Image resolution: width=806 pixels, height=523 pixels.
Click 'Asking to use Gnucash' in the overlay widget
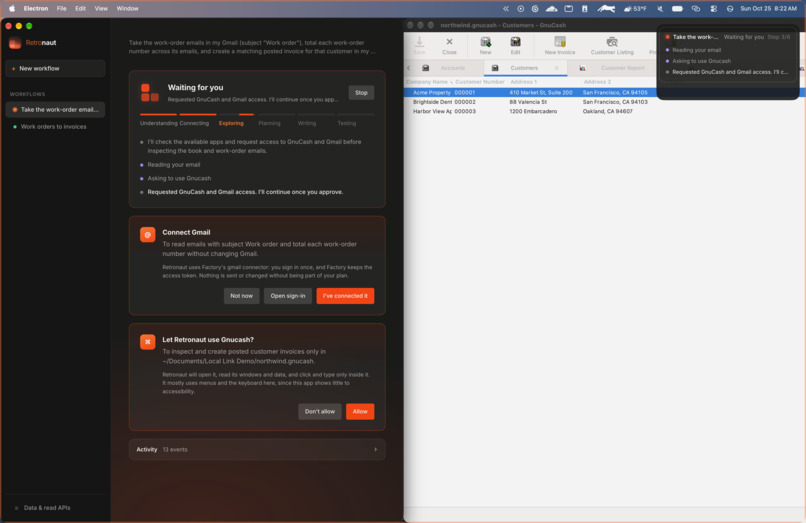701,61
